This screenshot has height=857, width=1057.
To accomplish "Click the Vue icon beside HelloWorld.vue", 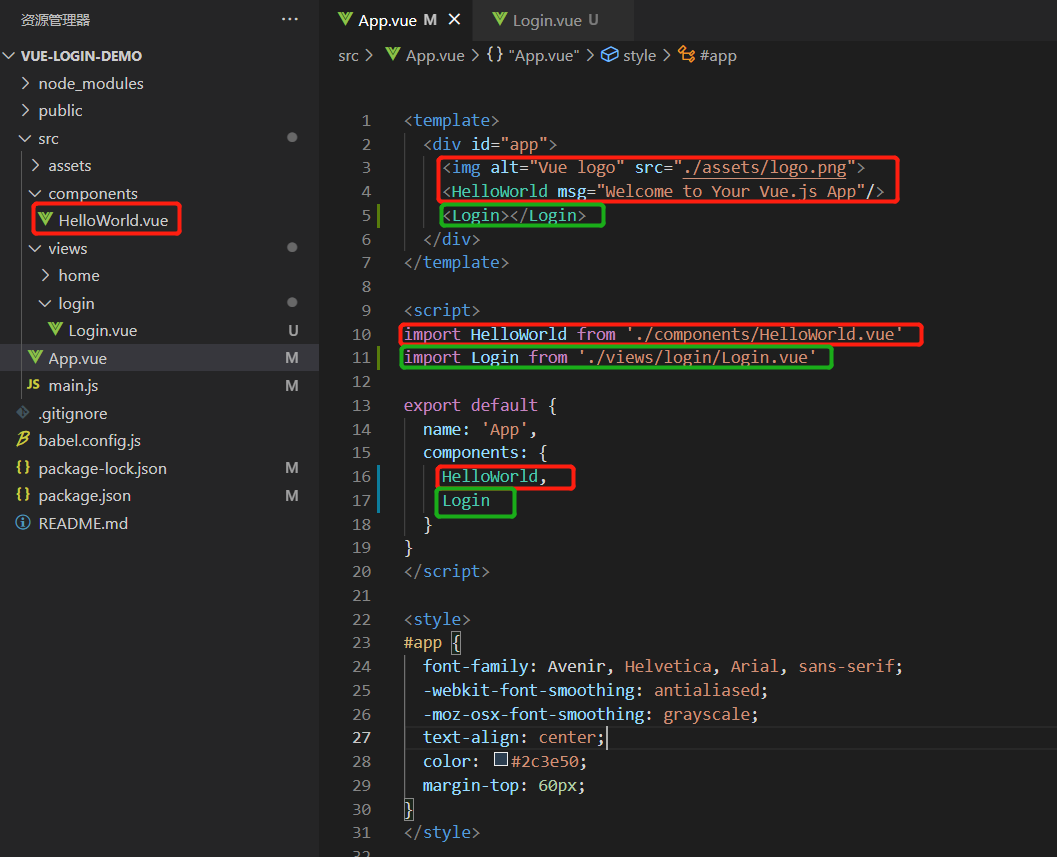I will point(45,219).
